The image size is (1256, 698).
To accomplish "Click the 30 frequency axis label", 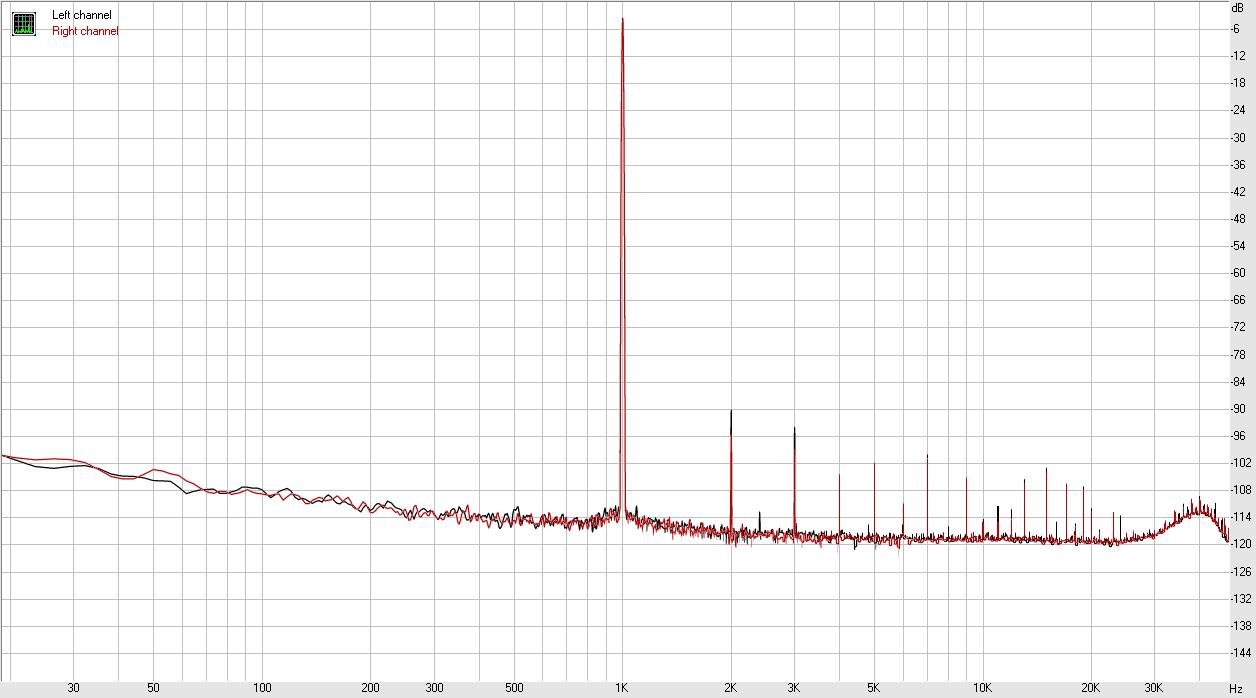I will 73,688.
